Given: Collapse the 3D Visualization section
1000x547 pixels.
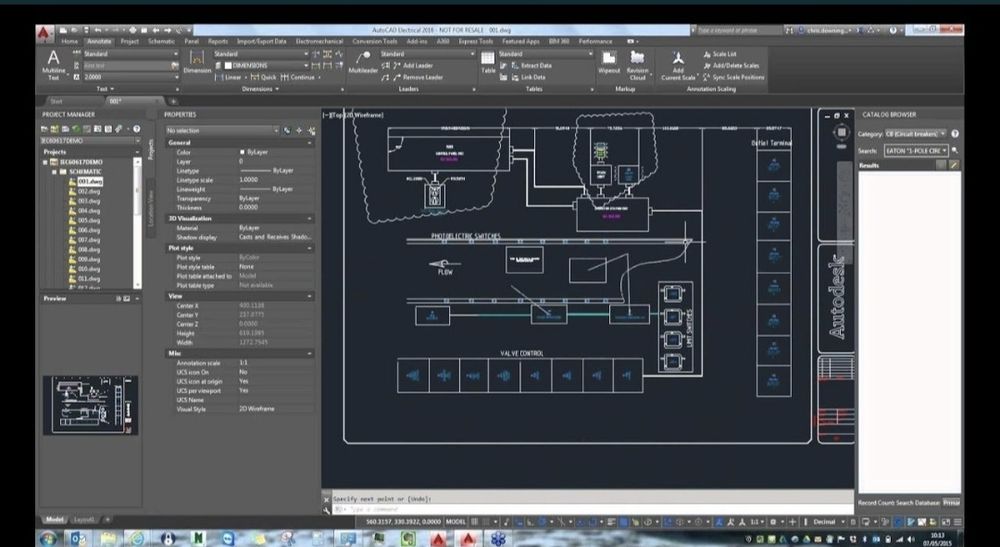Looking at the screenshot, I should point(310,219).
